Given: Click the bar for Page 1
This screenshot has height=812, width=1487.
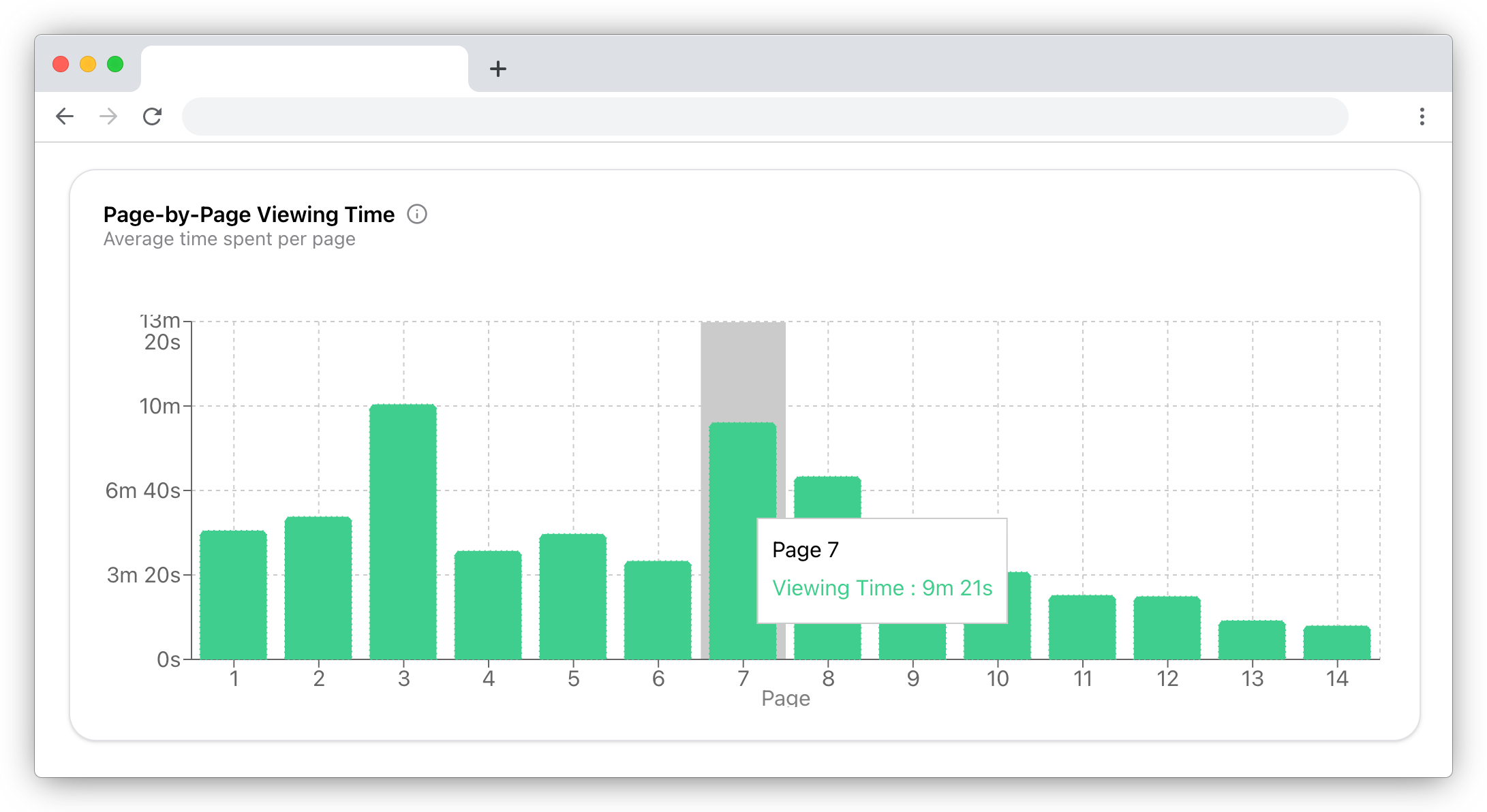Looking at the screenshot, I should tap(234, 595).
